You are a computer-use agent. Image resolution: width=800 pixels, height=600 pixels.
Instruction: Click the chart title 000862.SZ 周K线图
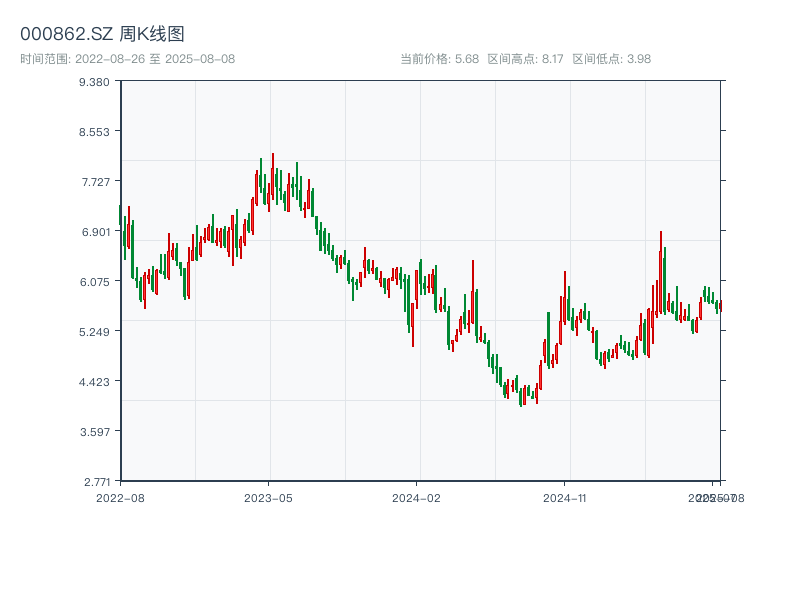coord(102,34)
